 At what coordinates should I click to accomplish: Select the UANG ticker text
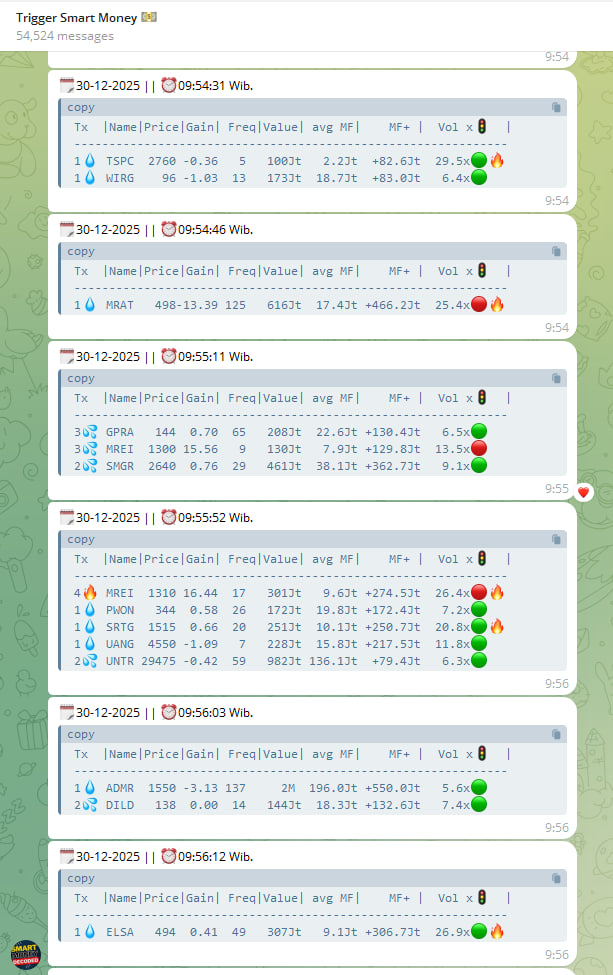pos(120,644)
